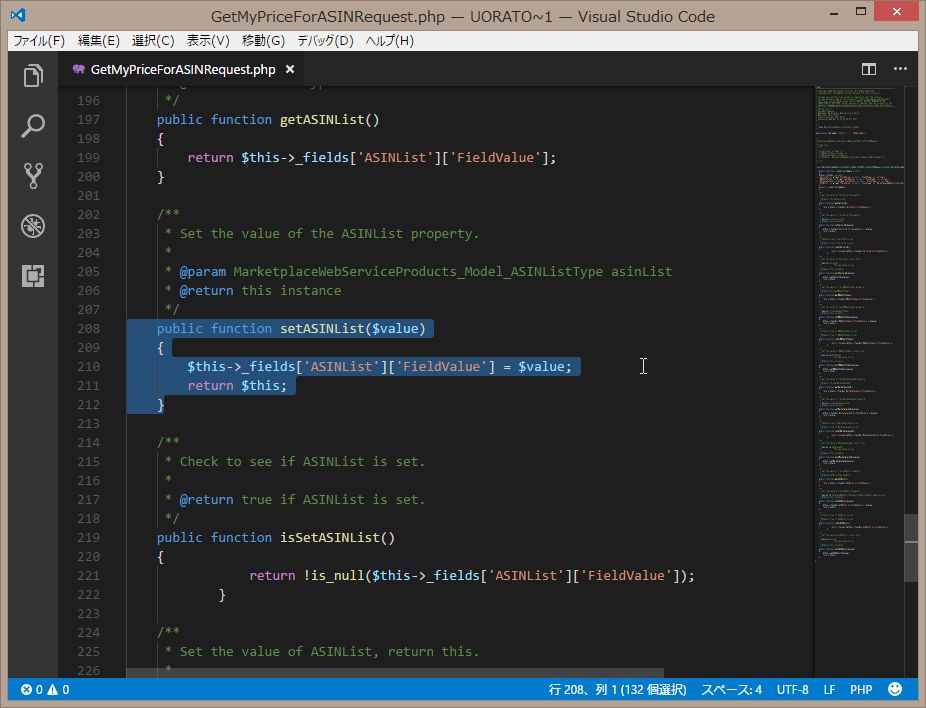Open the 選択(C) menu
Screen dimensions: 926x708
point(153,41)
